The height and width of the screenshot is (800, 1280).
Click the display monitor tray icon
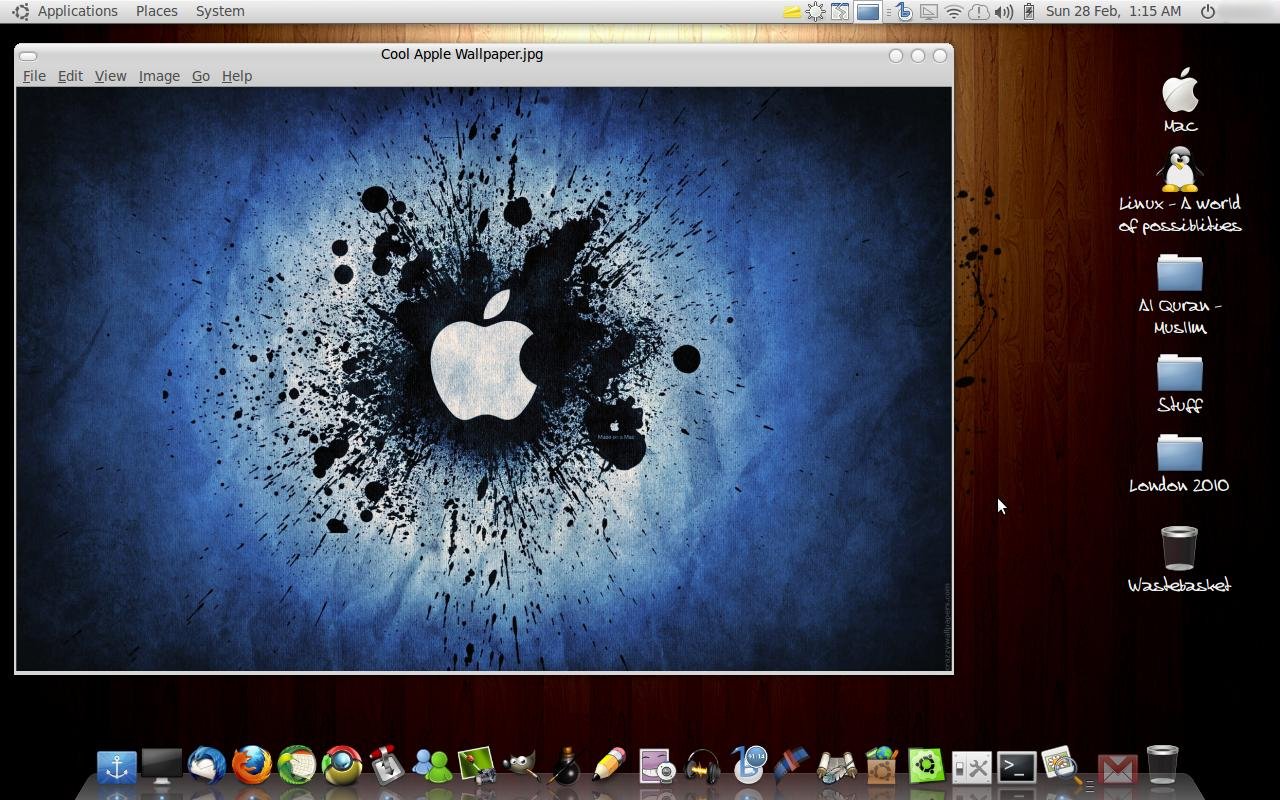coord(929,12)
